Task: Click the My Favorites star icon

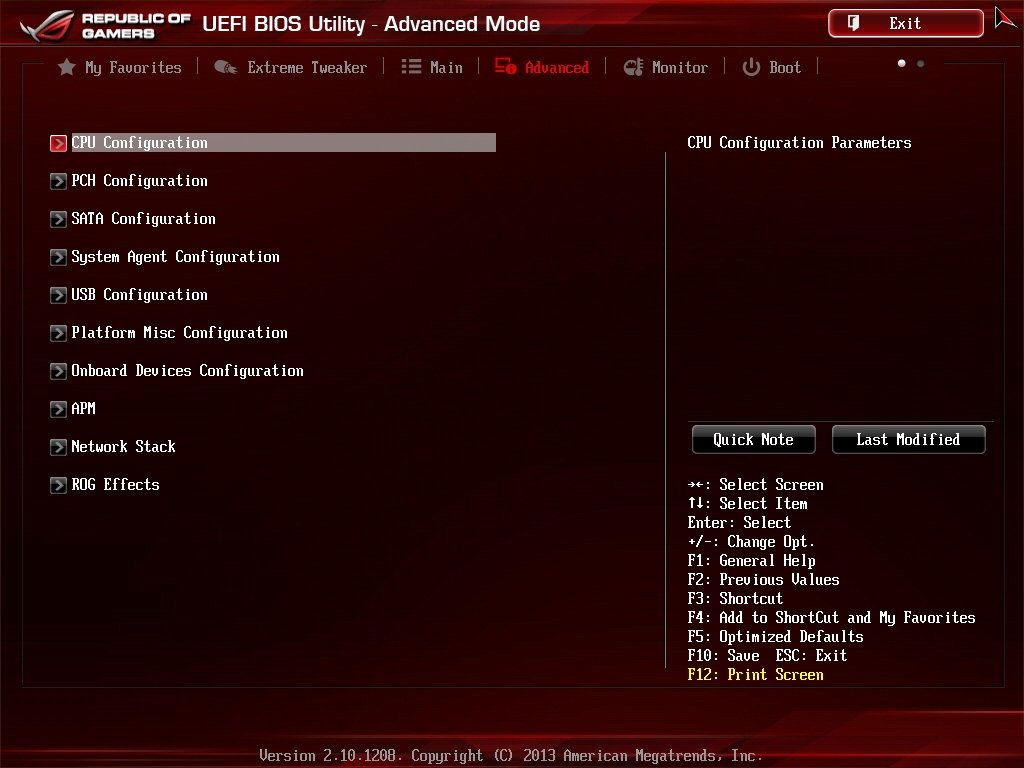Action: [x=66, y=67]
